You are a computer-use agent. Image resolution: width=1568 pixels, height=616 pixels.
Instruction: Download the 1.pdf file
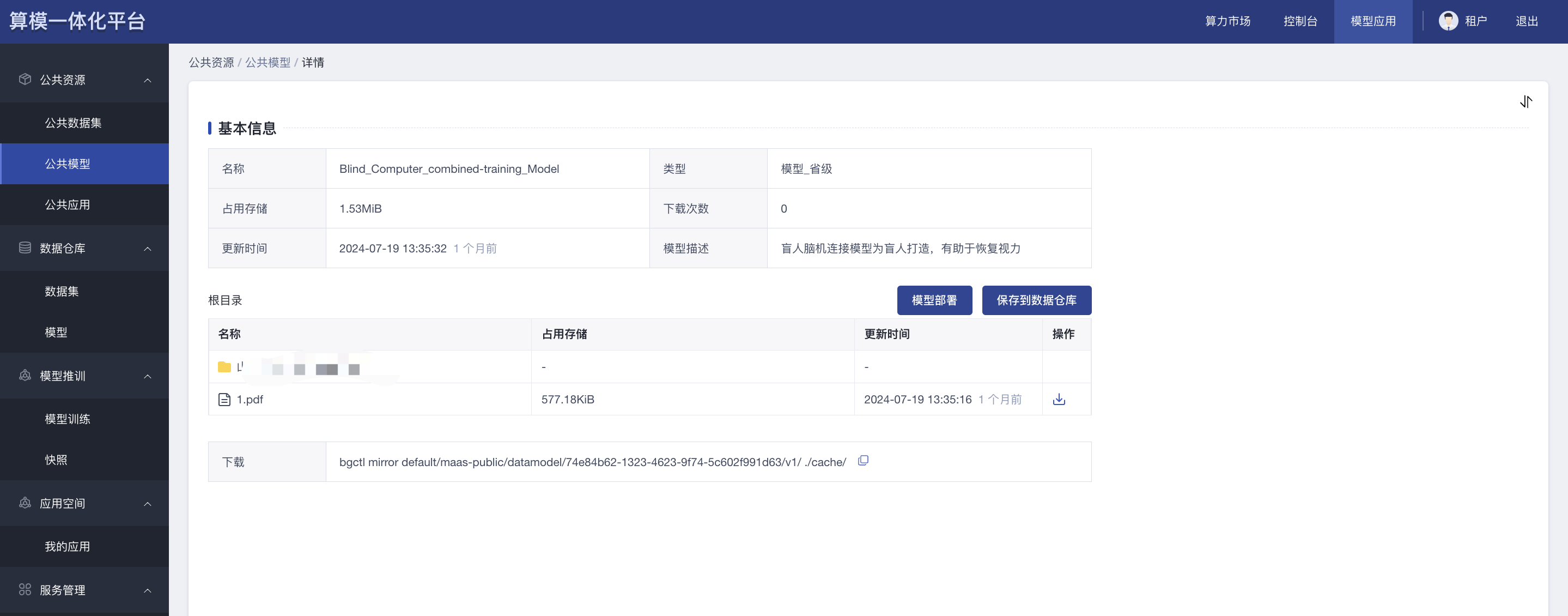[x=1059, y=399]
